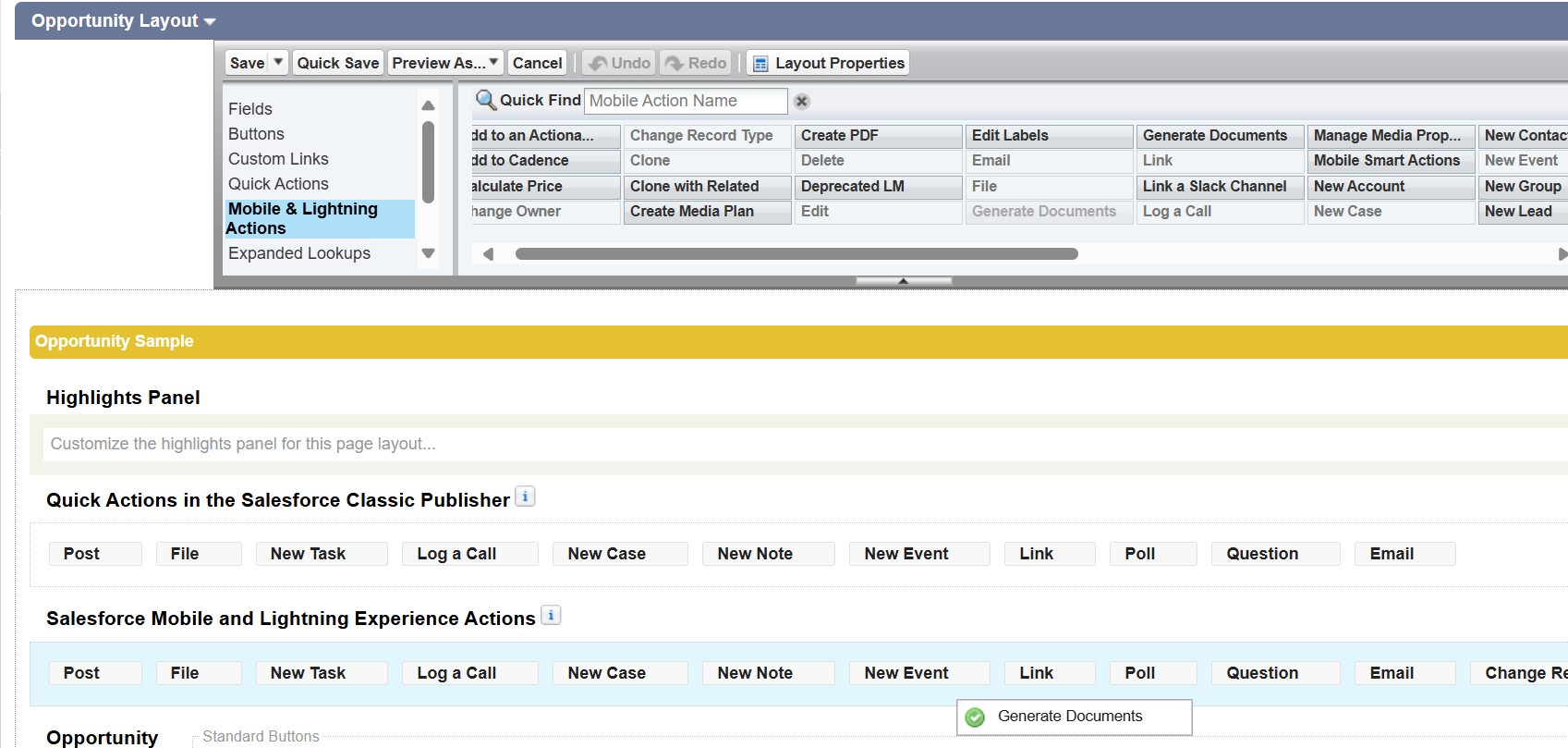Select Quick Actions in category list
Viewport: 1568px width, 748px height.
point(278,184)
